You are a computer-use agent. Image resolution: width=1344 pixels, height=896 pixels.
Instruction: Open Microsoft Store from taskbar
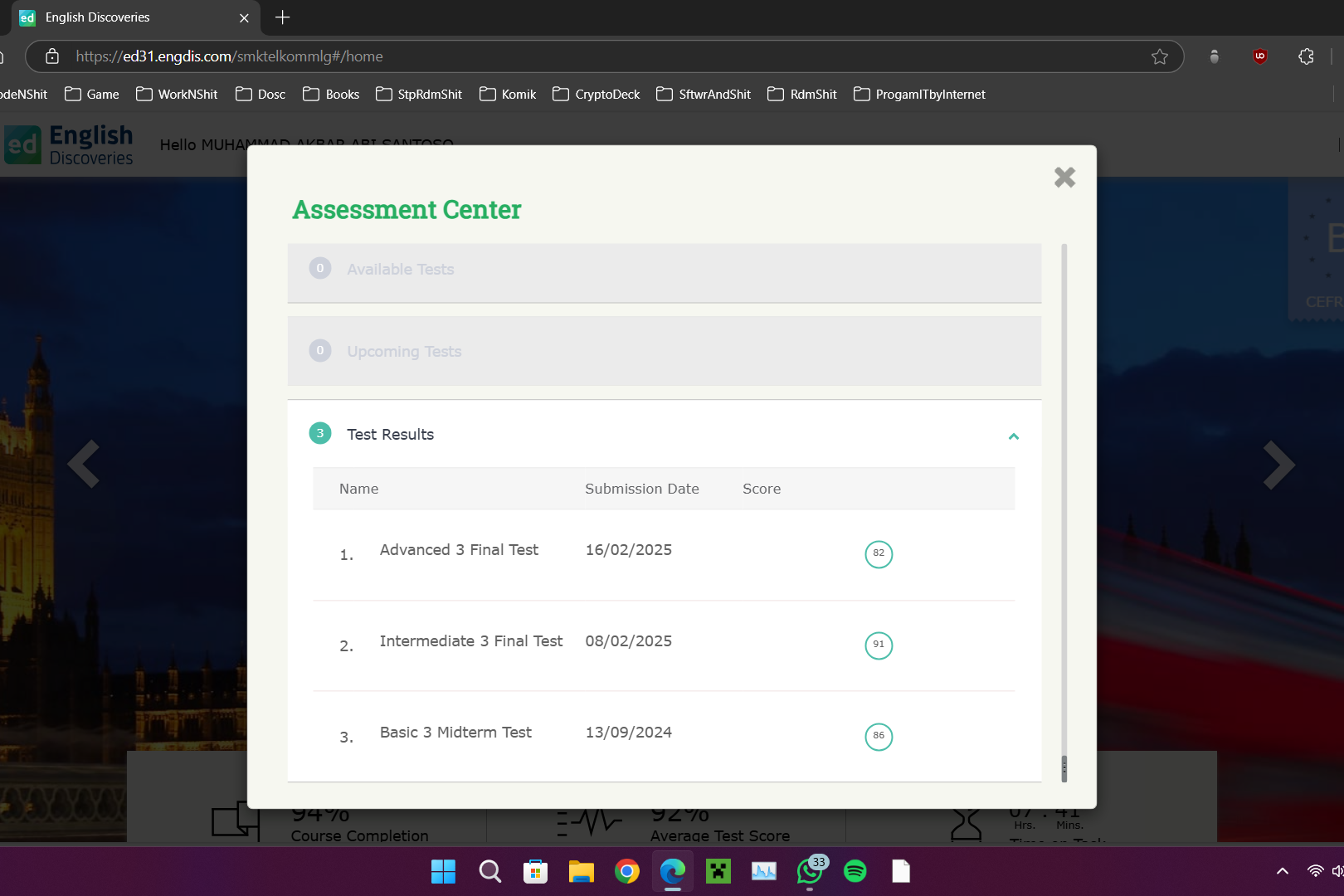[535, 871]
